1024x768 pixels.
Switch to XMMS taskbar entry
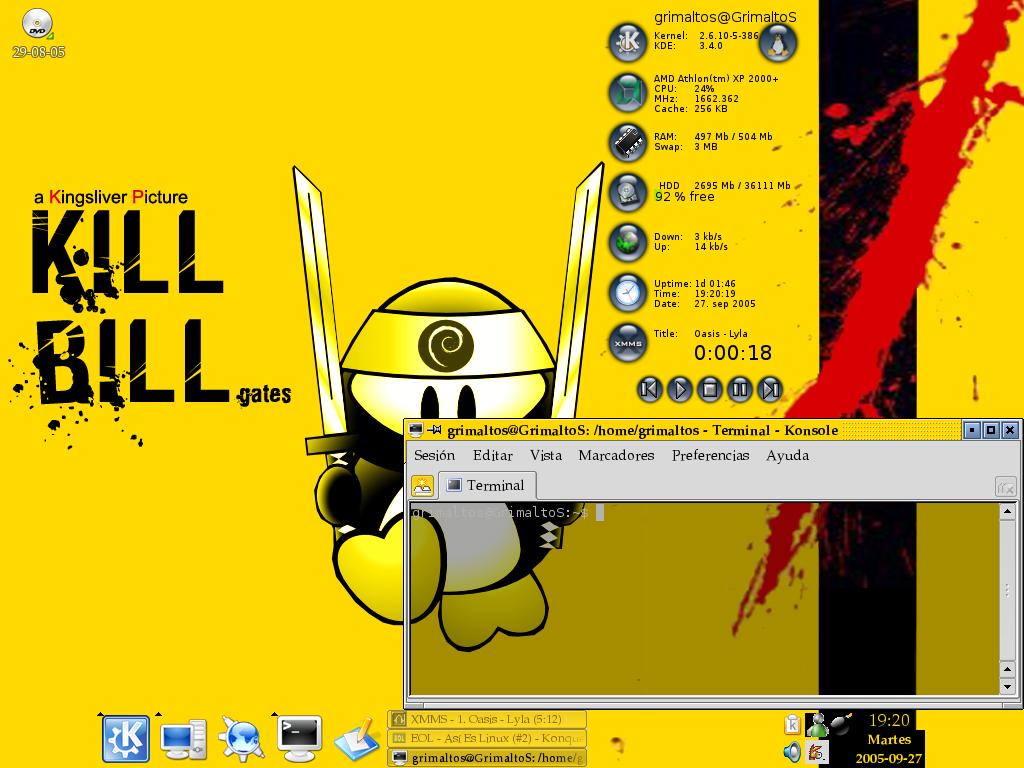click(486, 719)
